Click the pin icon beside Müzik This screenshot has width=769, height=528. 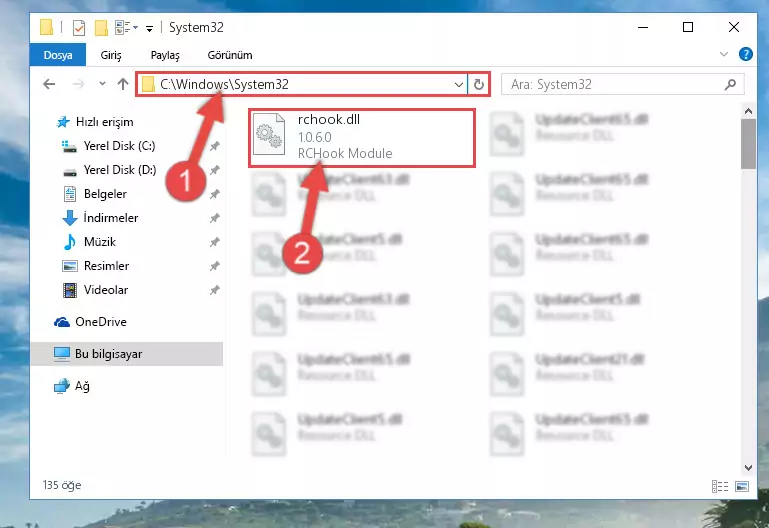pos(214,242)
